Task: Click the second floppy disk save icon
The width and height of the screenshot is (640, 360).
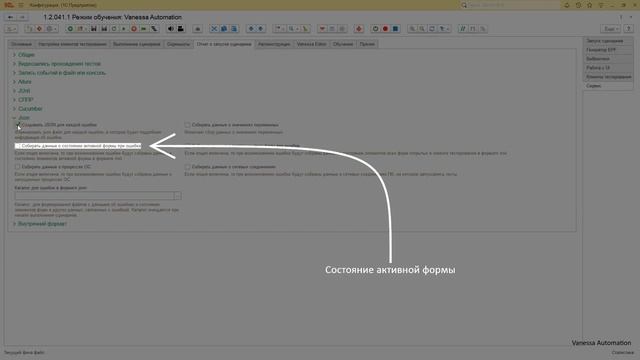Action: [x=104, y=29]
